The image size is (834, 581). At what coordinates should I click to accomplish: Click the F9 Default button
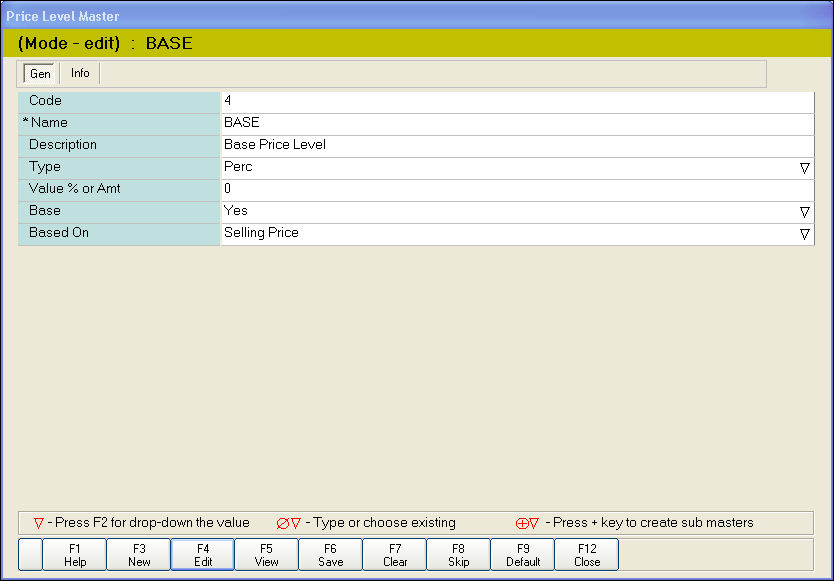(x=522, y=554)
